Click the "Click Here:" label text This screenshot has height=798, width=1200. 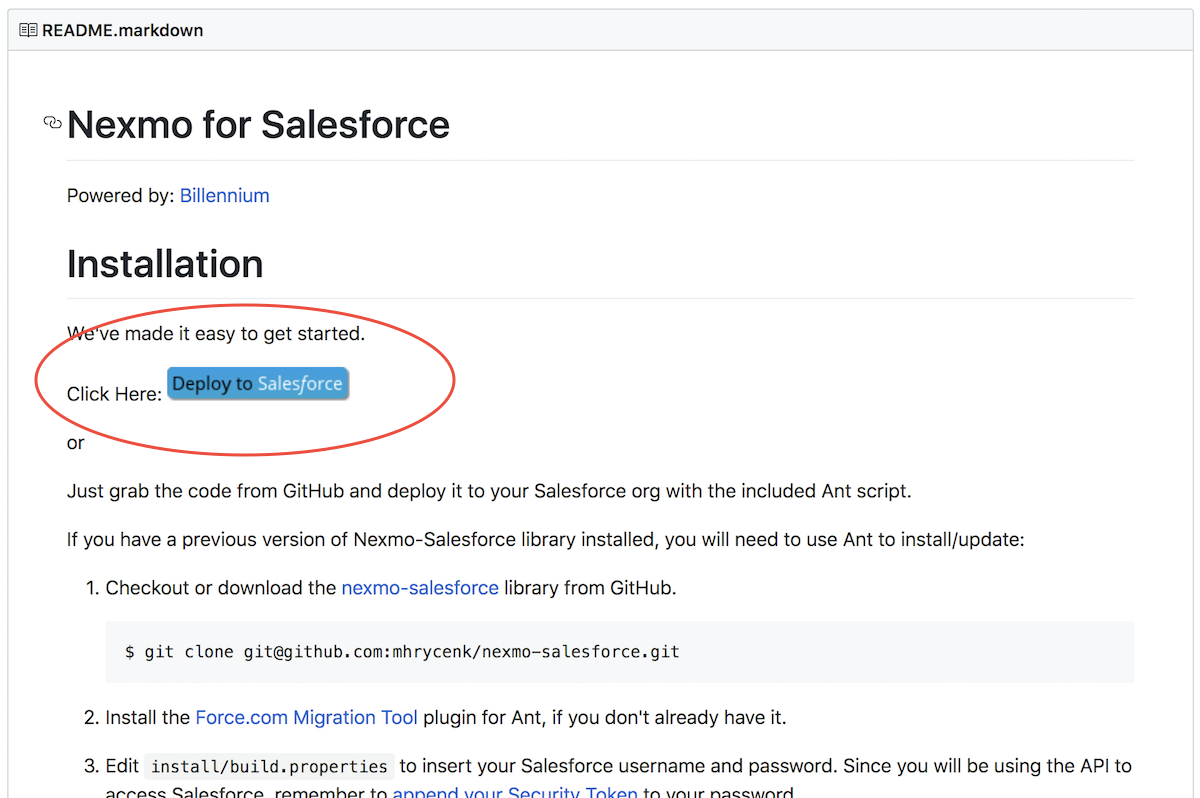114,394
